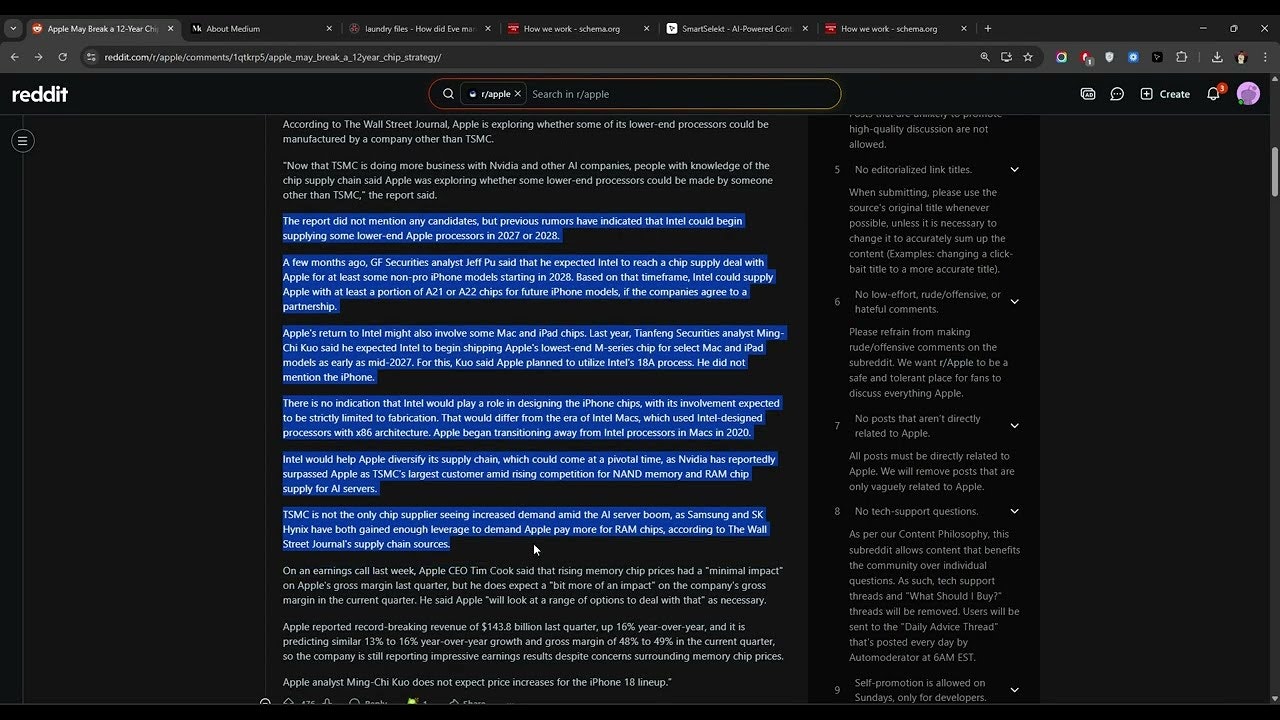Open the Chrome three-dot menu
The width and height of the screenshot is (1280, 720).
pyautogui.click(x=1265, y=57)
